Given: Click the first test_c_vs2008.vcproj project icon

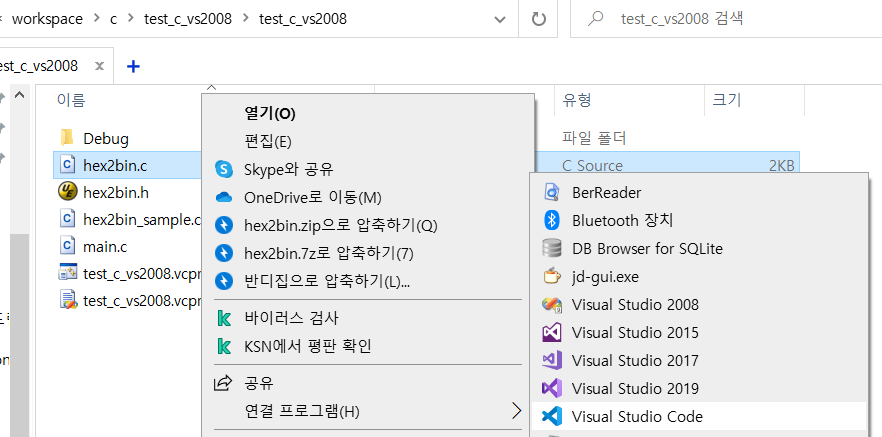Looking at the screenshot, I should [x=68, y=273].
